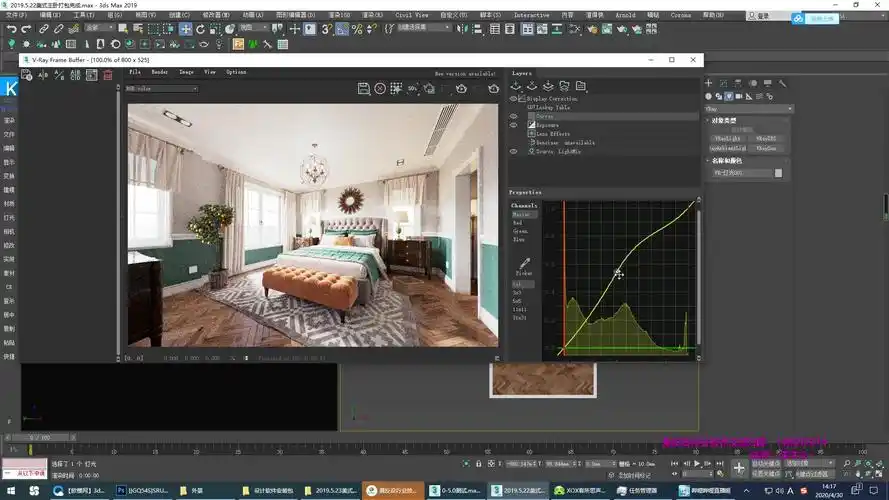
Task: Click the VFB clear image icon
Action: click(380, 88)
